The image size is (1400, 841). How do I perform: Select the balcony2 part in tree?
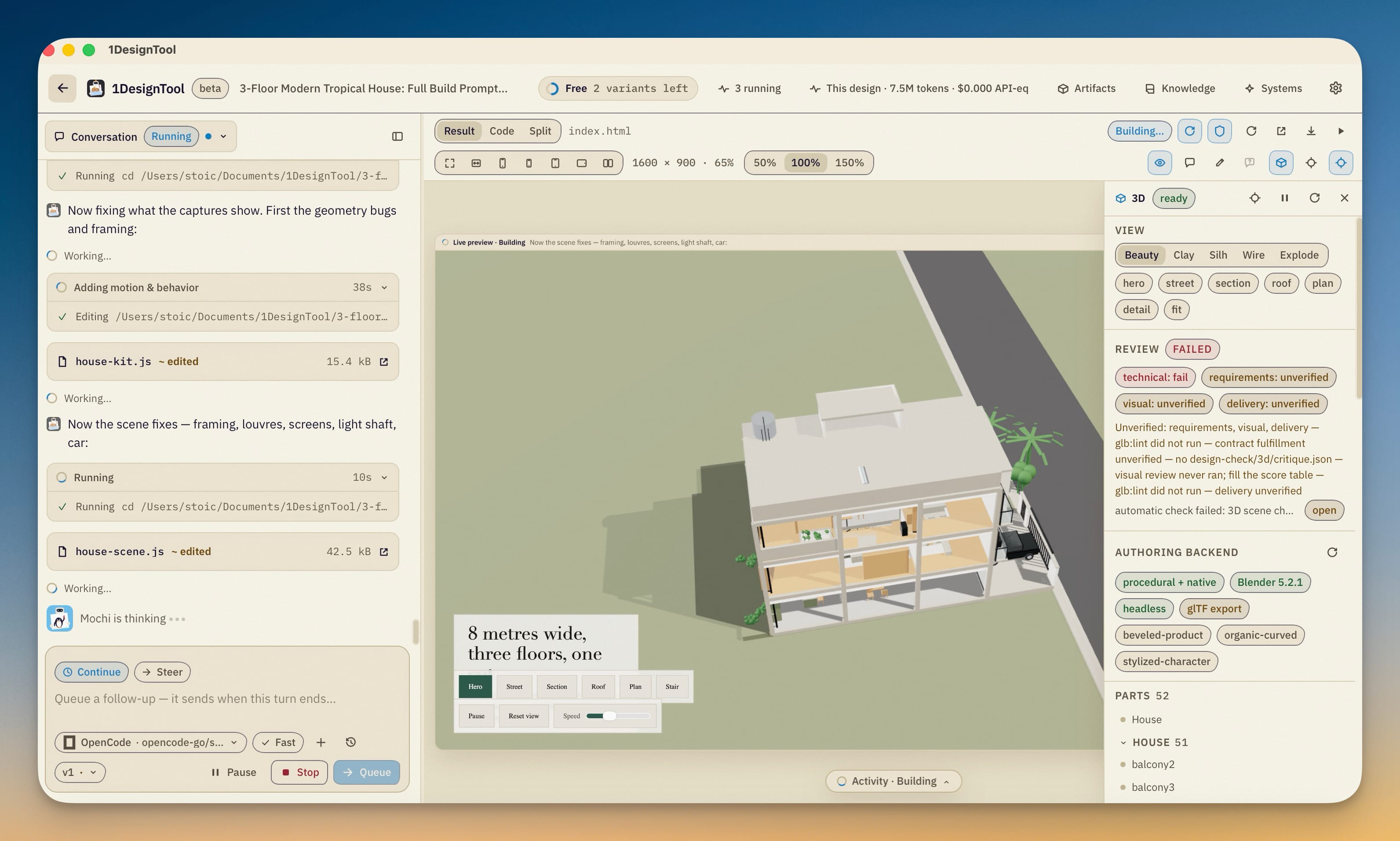1153,764
